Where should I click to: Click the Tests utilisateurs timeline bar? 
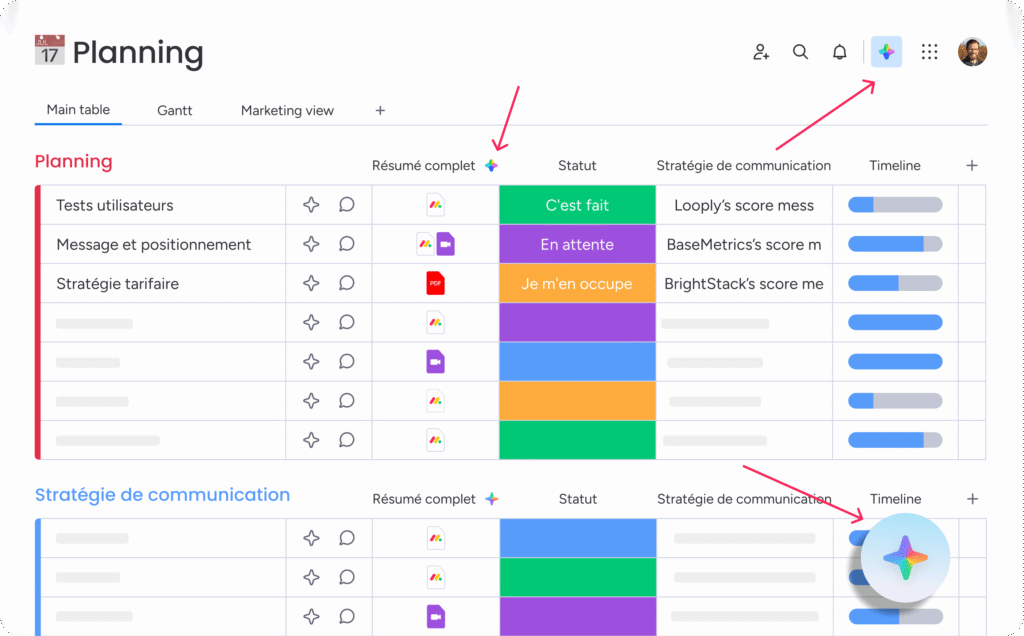click(x=895, y=205)
